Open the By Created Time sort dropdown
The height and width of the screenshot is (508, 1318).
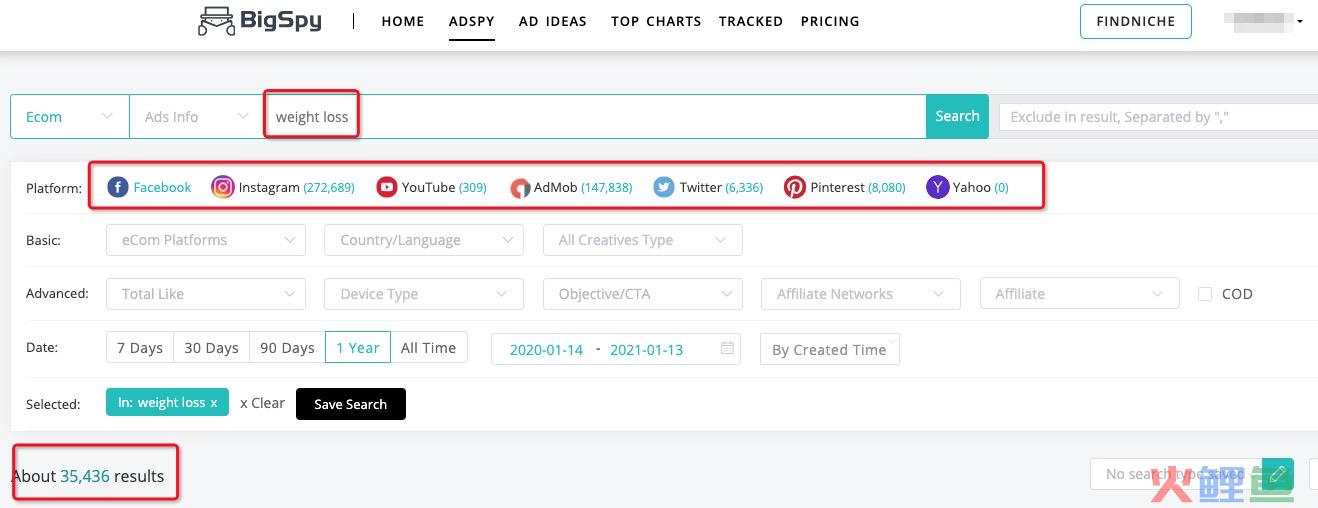coord(830,349)
